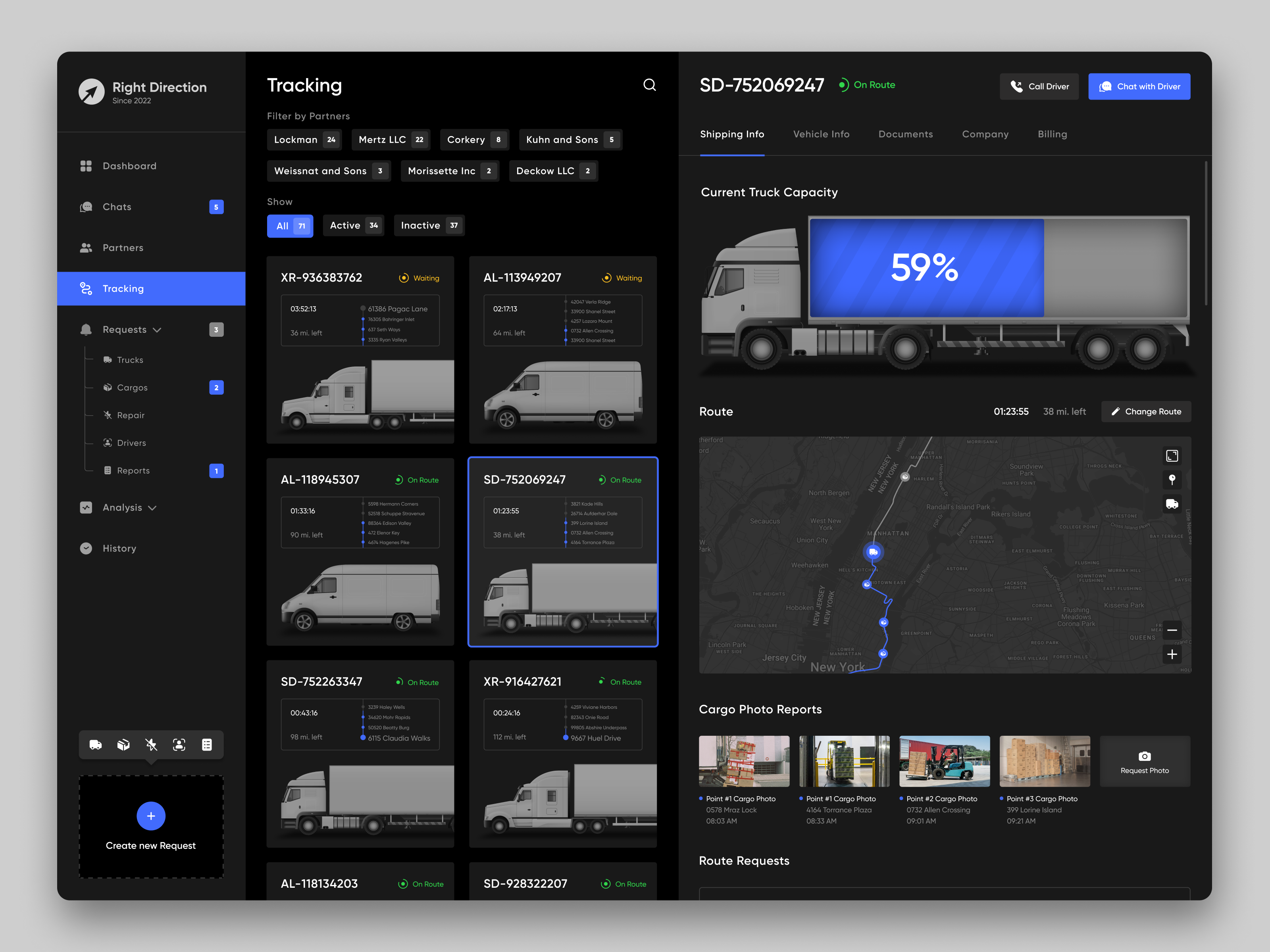1270x952 pixels.
Task: Open the Dashboard from the sidebar
Action: pos(129,166)
